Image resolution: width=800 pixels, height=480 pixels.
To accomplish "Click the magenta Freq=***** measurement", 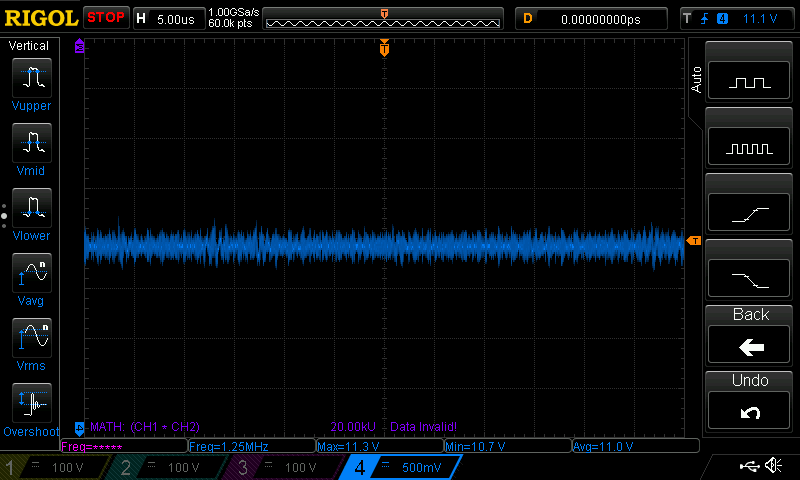I will (123, 446).
